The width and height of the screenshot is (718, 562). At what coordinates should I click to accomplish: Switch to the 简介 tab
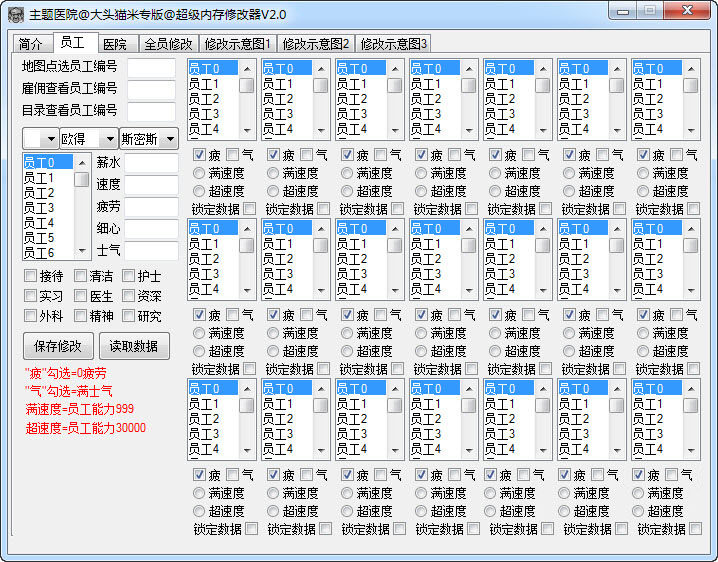31,44
